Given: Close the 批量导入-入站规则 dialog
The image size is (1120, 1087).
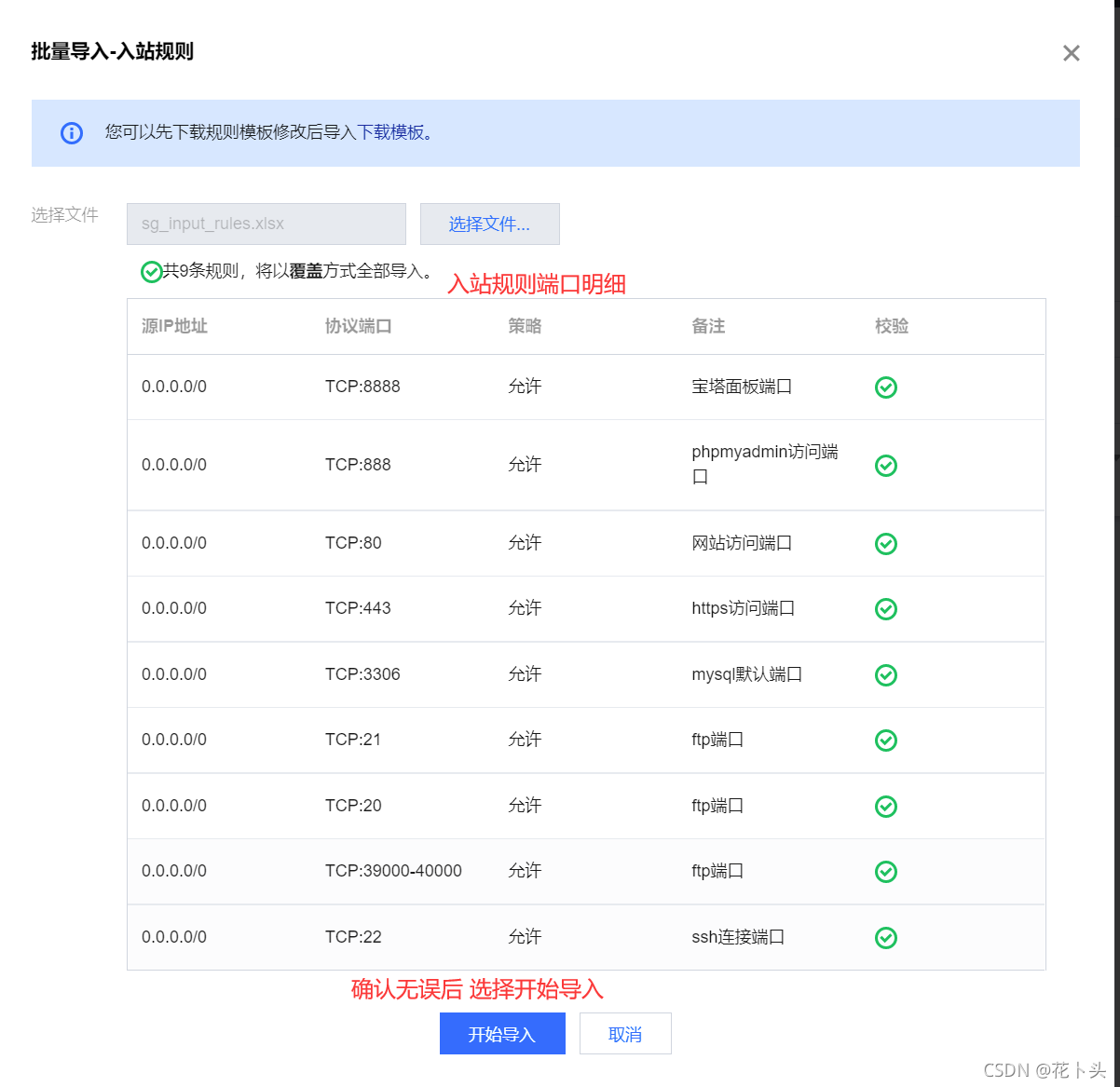Looking at the screenshot, I should click(1071, 53).
